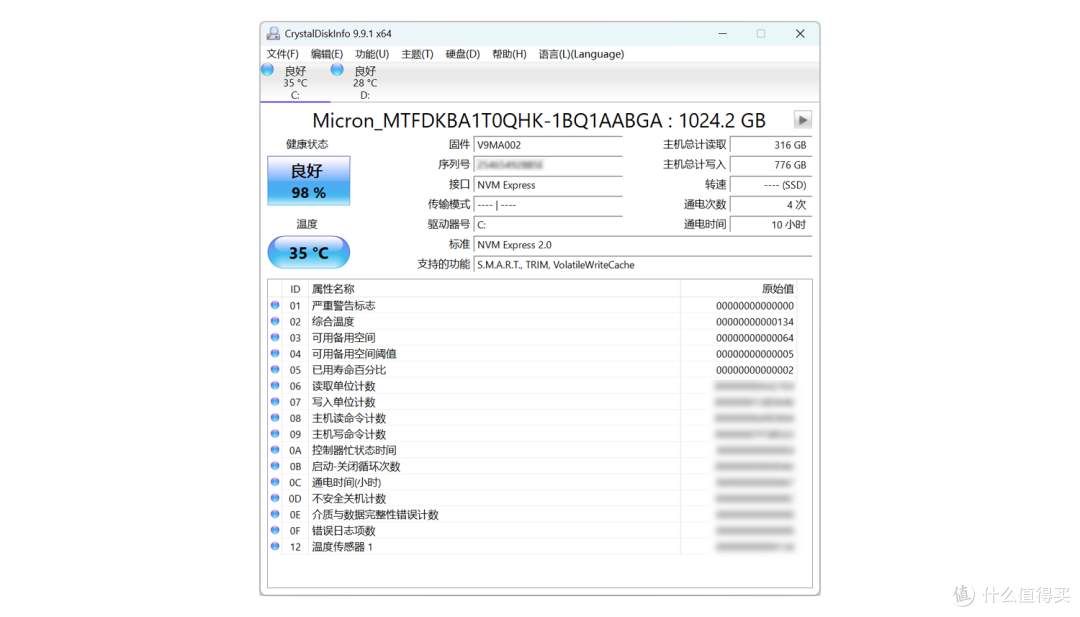Click the status dot for 启动-关闭循环次数

pyautogui.click(x=275, y=466)
